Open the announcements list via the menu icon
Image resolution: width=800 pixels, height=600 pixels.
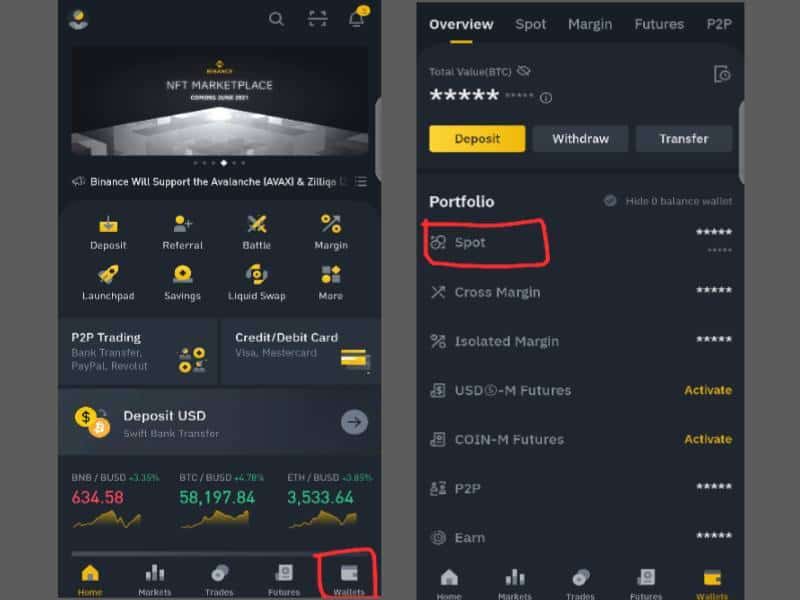[x=360, y=181]
